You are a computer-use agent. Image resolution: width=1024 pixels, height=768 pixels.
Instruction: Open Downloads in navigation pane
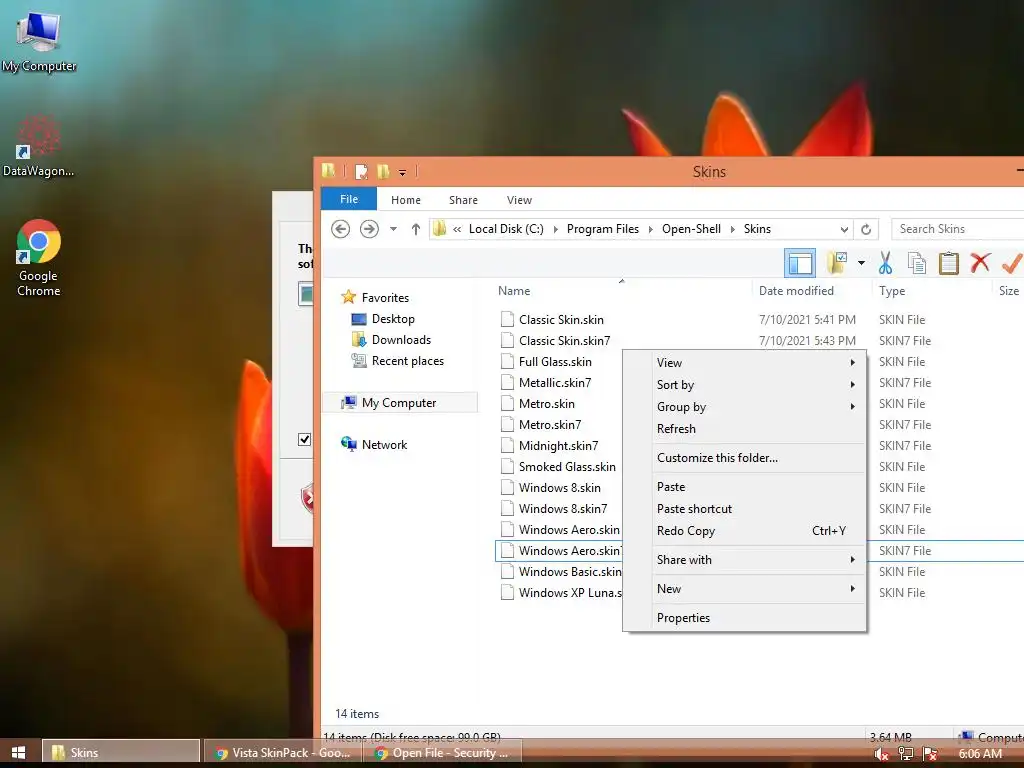click(x=391, y=340)
